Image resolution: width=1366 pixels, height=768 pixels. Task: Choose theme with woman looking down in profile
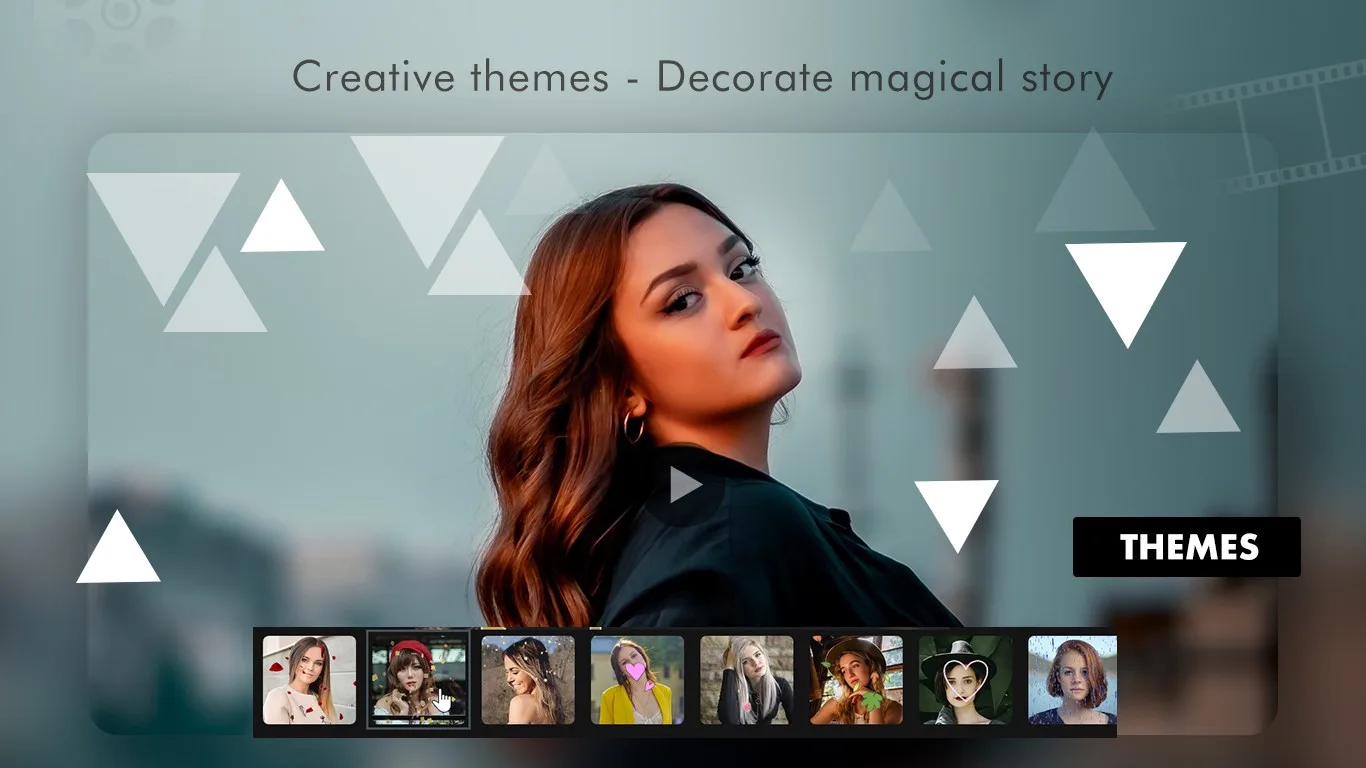tap(528, 680)
